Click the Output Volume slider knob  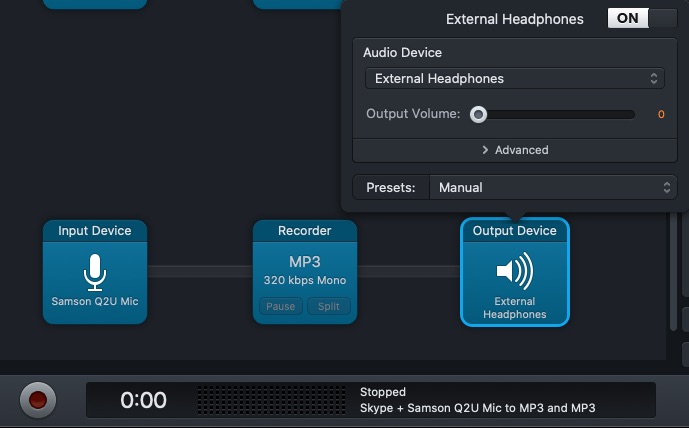[x=478, y=115]
